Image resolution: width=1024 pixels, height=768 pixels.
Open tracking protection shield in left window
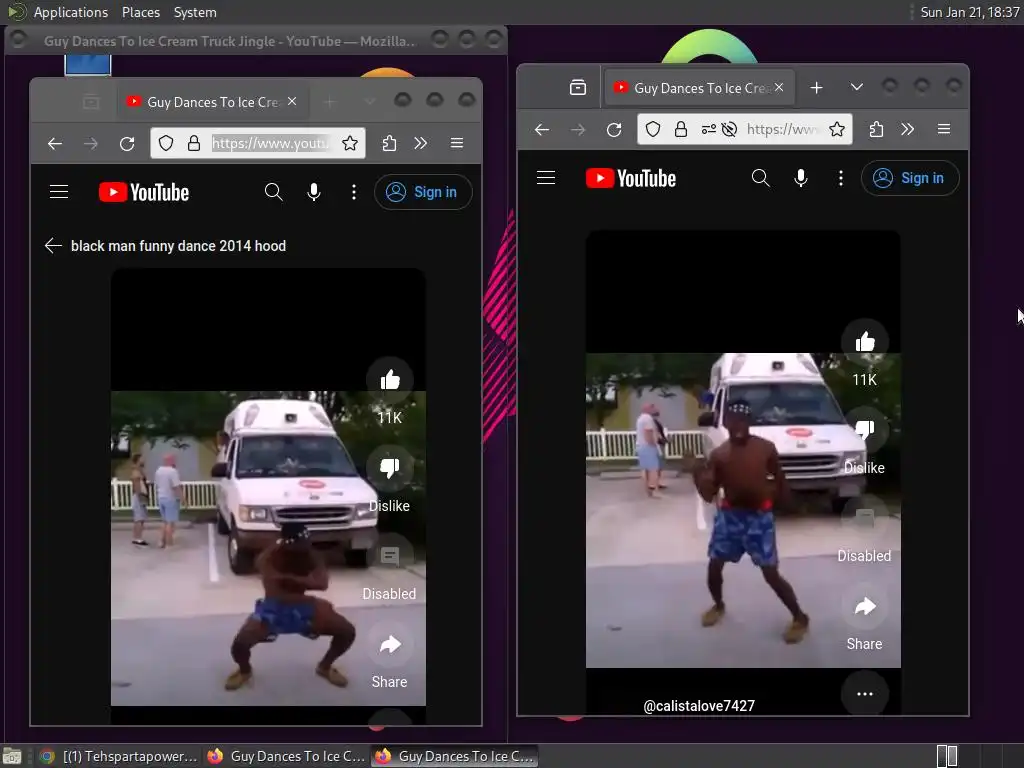point(166,143)
